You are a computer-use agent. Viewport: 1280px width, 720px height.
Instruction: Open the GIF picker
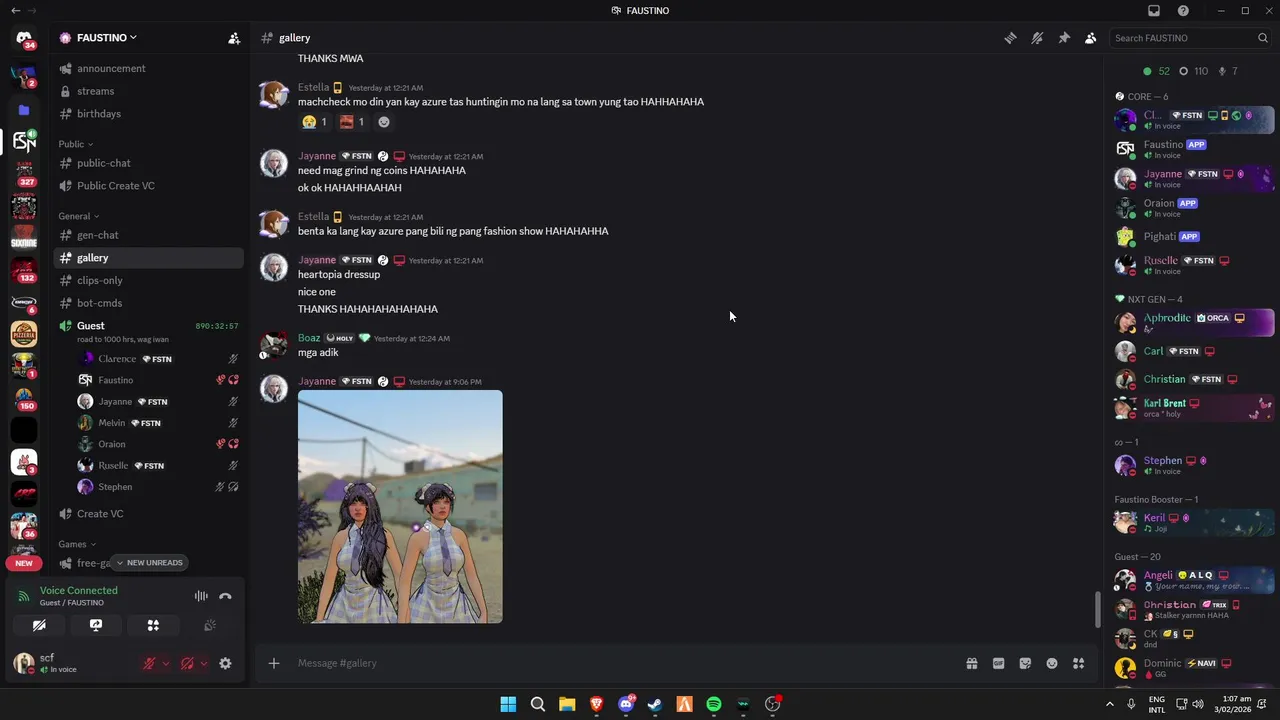(998, 663)
